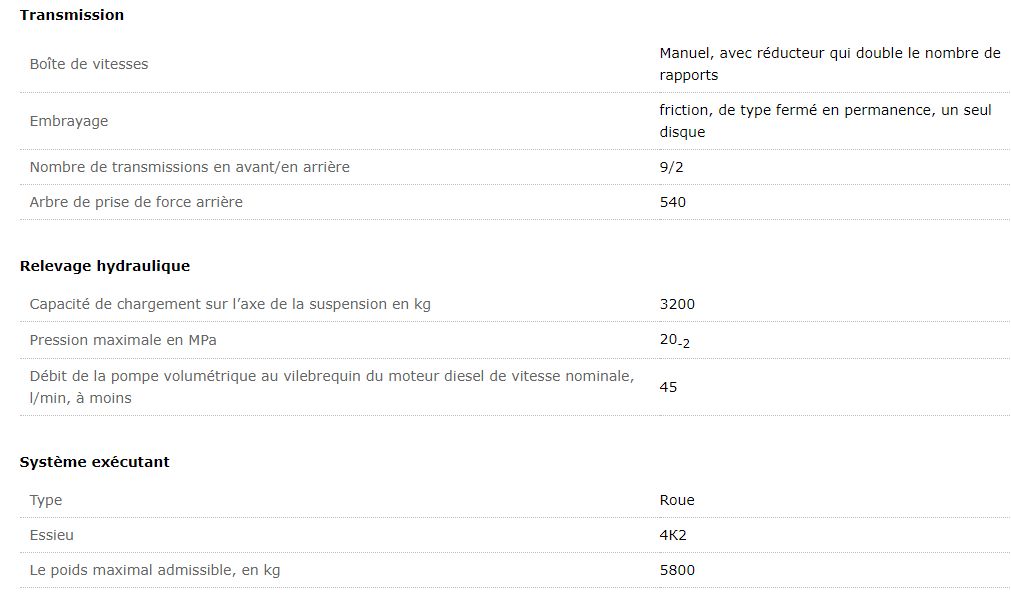This screenshot has width=1011, height=594.
Task: Select the Boîte de vitesses row label
Action: click(89, 64)
